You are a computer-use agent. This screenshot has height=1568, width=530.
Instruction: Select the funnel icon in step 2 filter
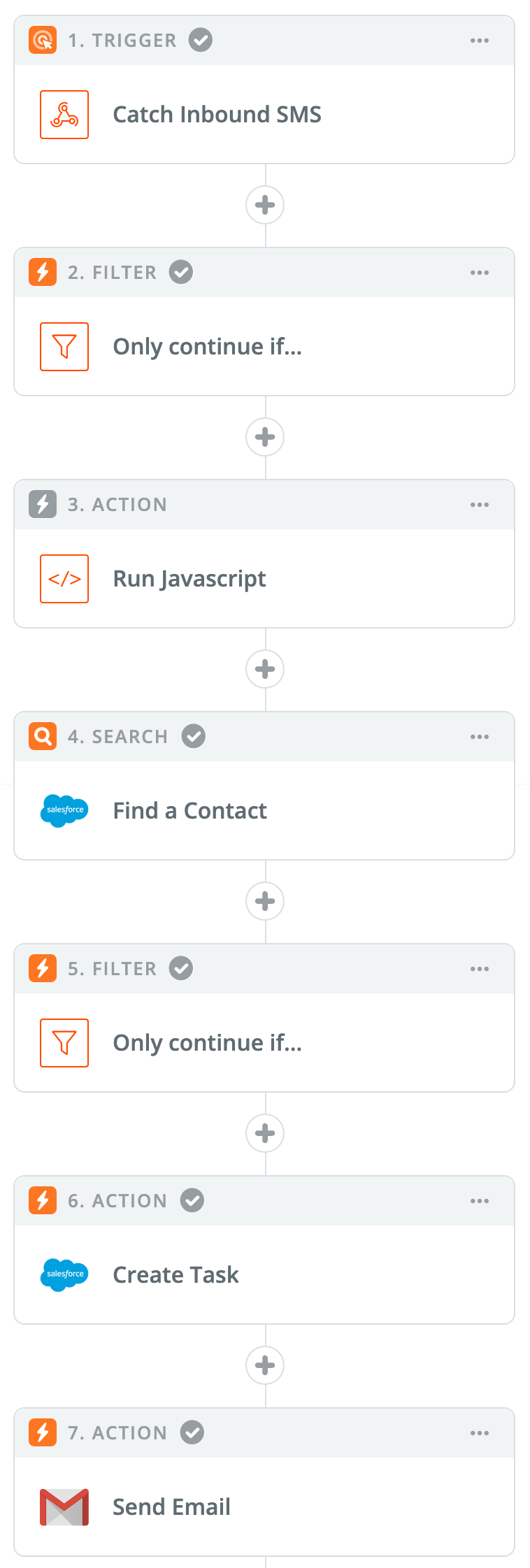[x=64, y=347]
